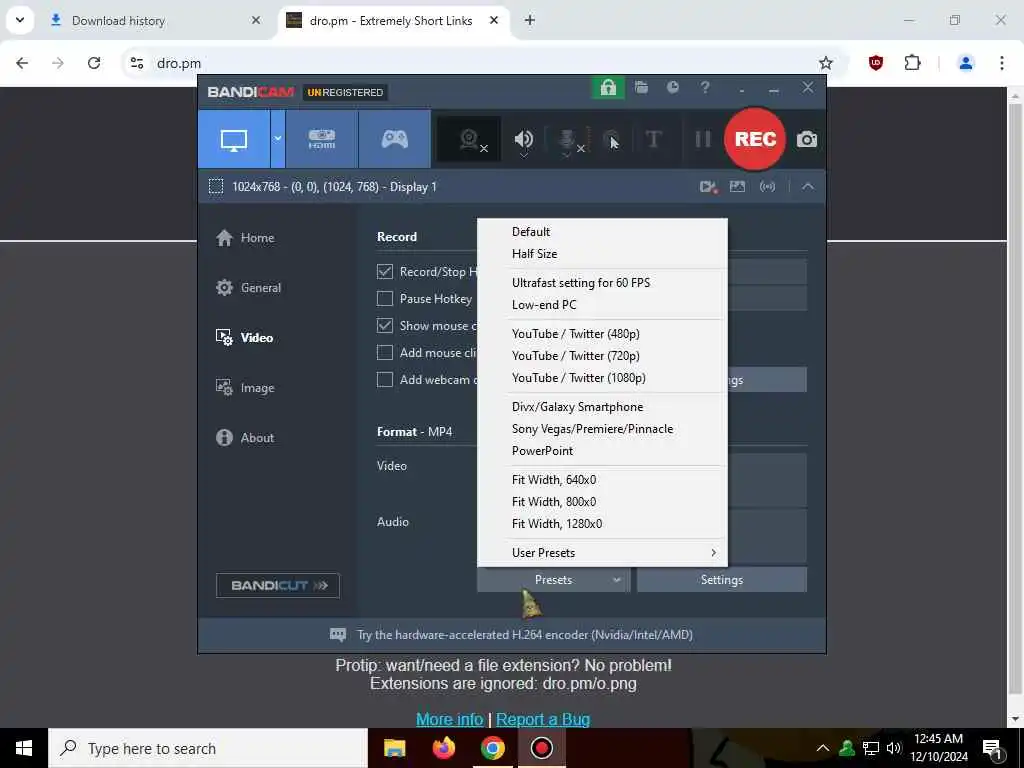Open format Settings button
Screen dimensions: 1024x768
722,580
